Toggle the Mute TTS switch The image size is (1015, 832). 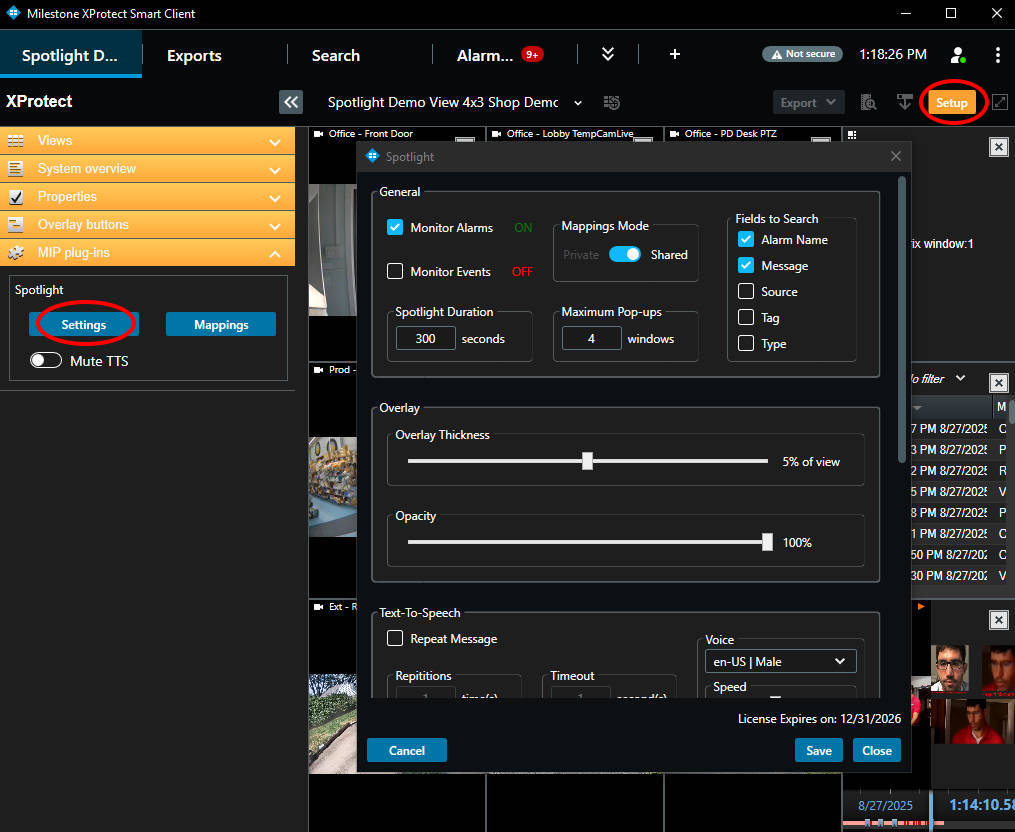click(x=46, y=361)
